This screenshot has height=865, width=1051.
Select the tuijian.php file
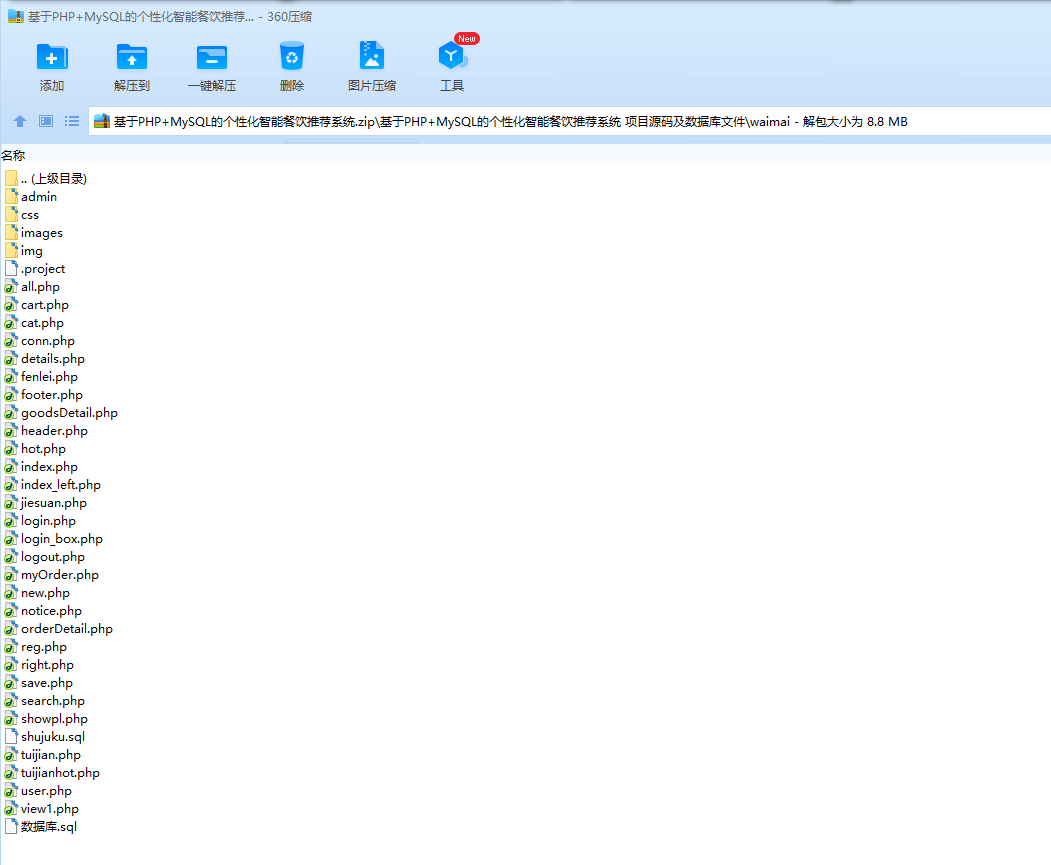[x=43, y=756]
